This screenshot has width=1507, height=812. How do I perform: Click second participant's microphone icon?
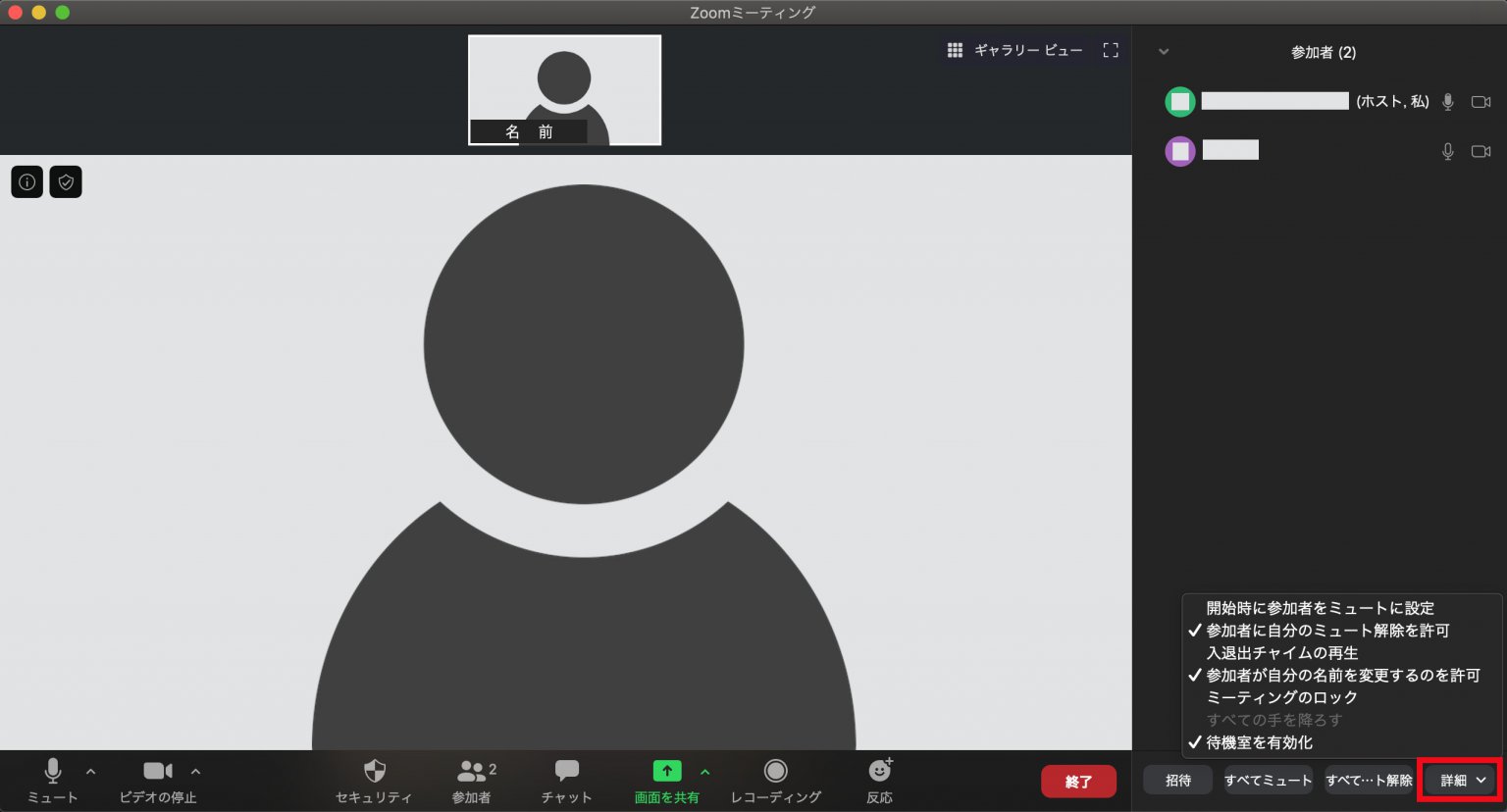click(x=1448, y=151)
